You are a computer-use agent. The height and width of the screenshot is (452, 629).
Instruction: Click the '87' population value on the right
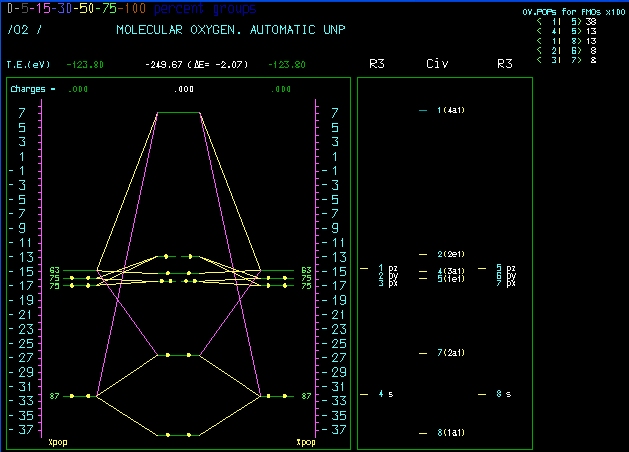click(306, 396)
